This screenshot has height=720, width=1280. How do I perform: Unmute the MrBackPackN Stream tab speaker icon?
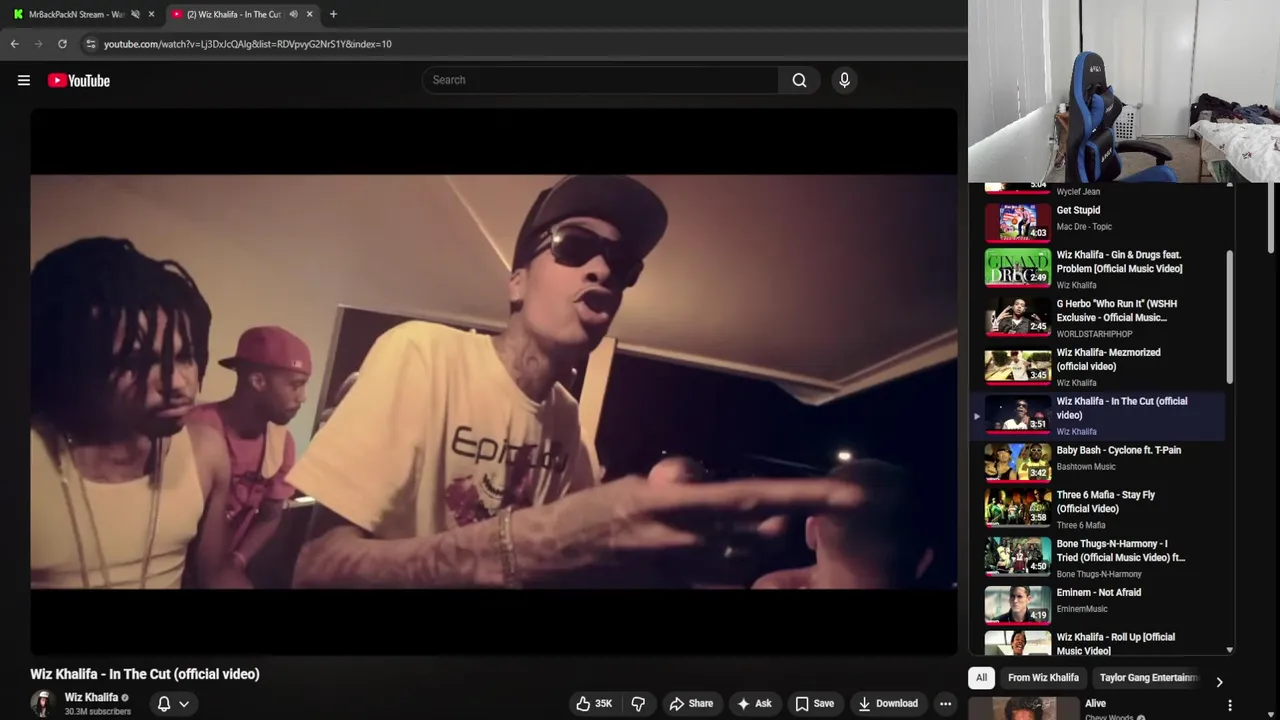pos(135,14)
